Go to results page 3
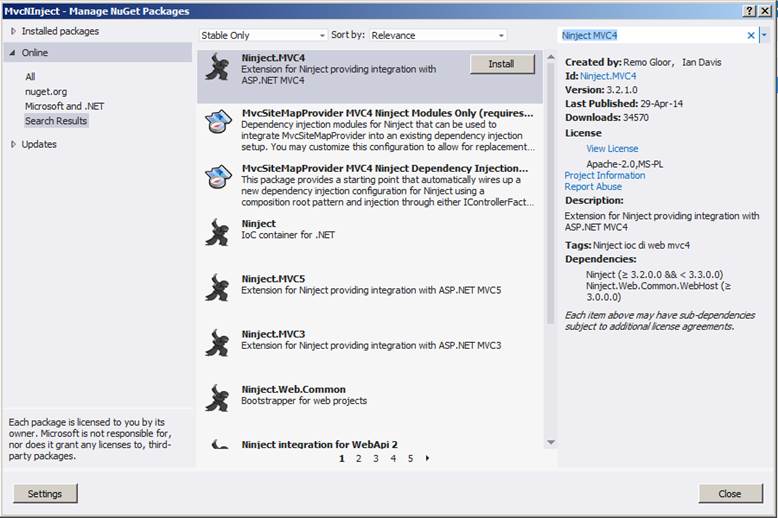 coord(376,458)
